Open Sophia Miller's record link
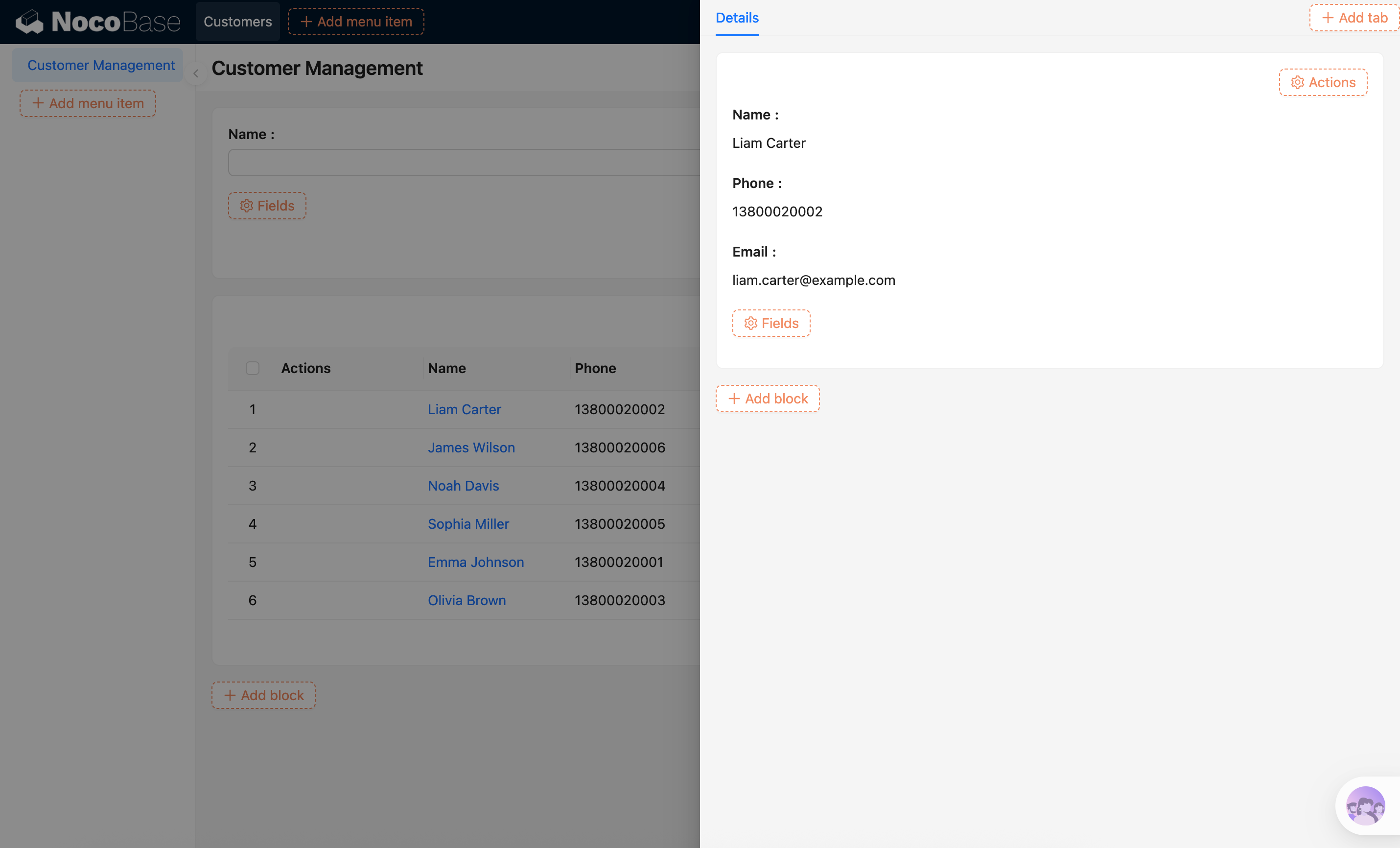 (468, 523)
